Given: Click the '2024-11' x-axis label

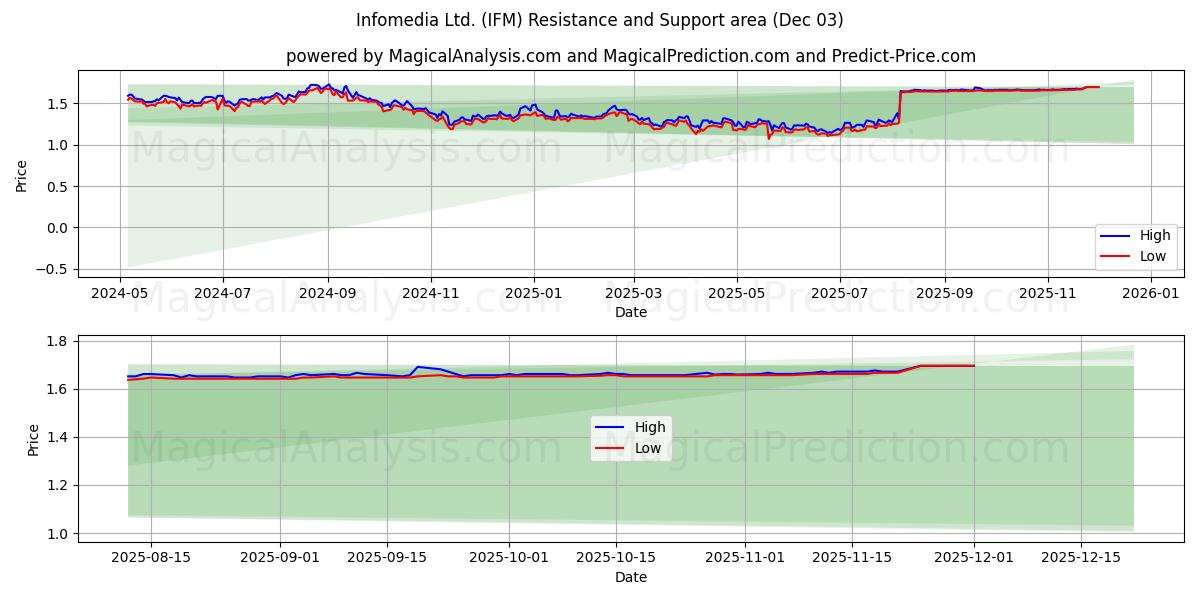Looking at the screenshot, I should pos(431,293).
